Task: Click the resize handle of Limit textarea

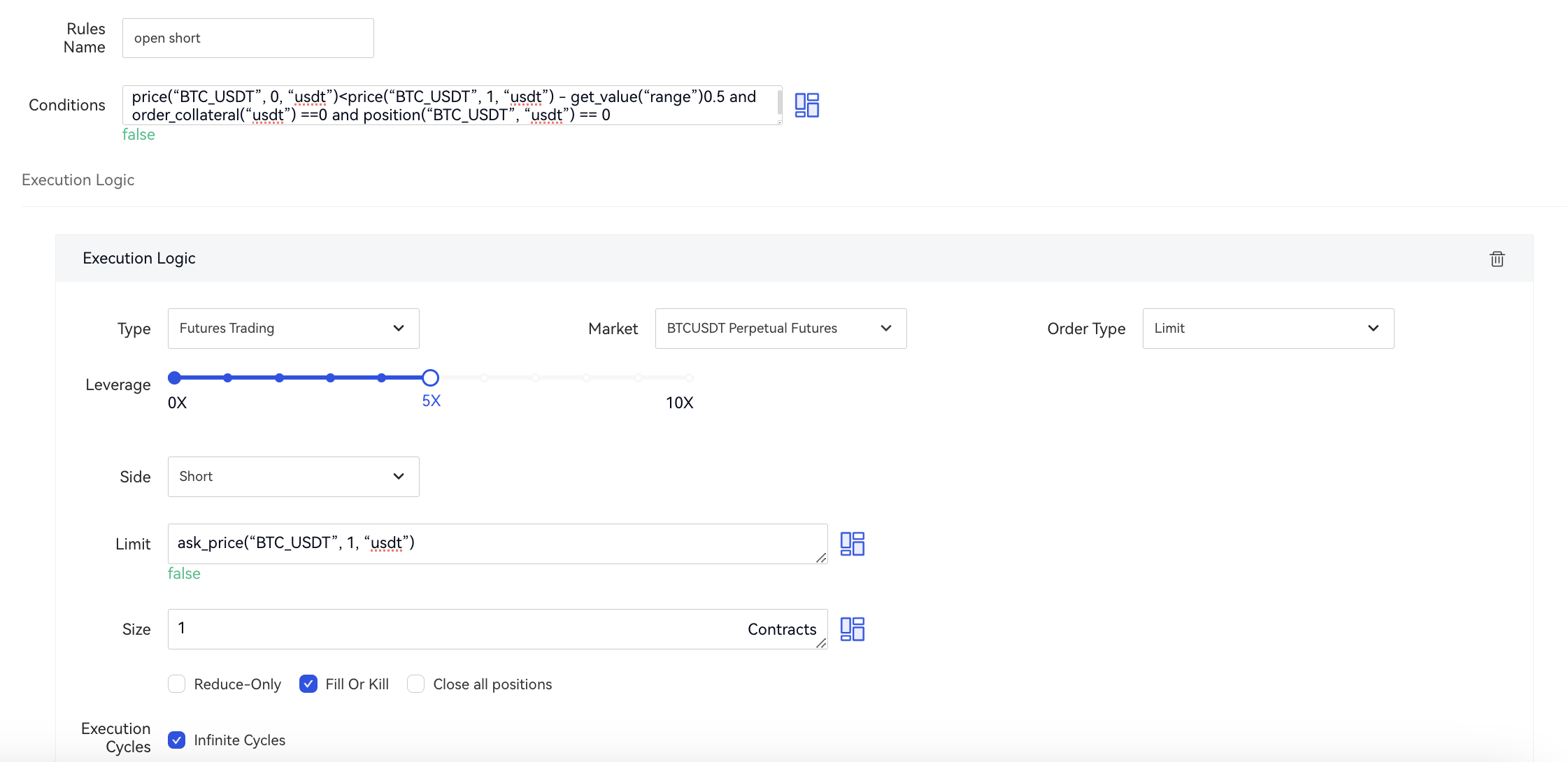Action: [x=821, y=558]
